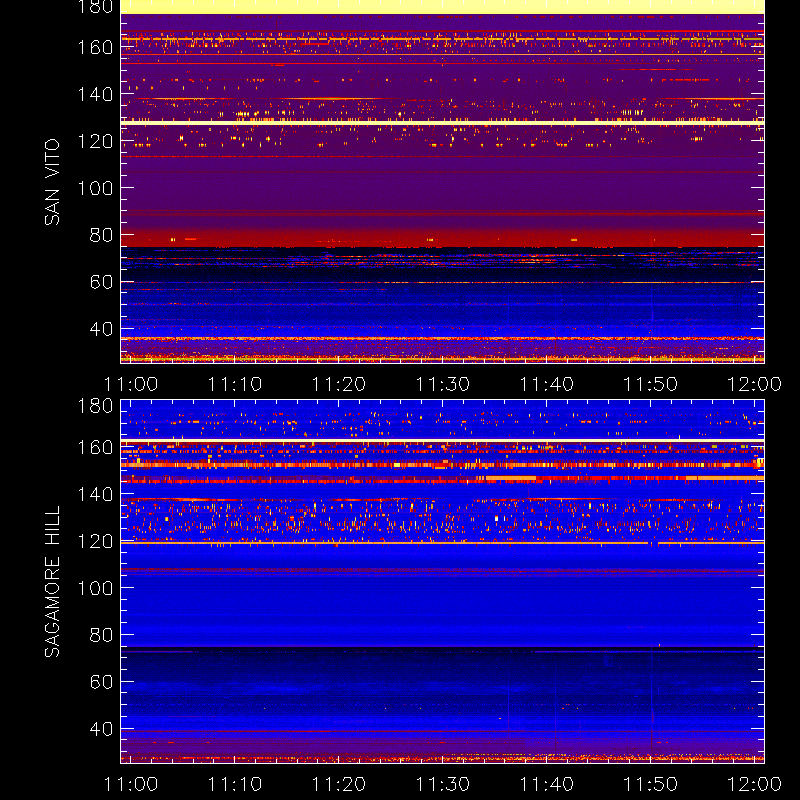
Task: Choose the 11:50 time label under Sagamore Hill plot
Action: [651, 784]
